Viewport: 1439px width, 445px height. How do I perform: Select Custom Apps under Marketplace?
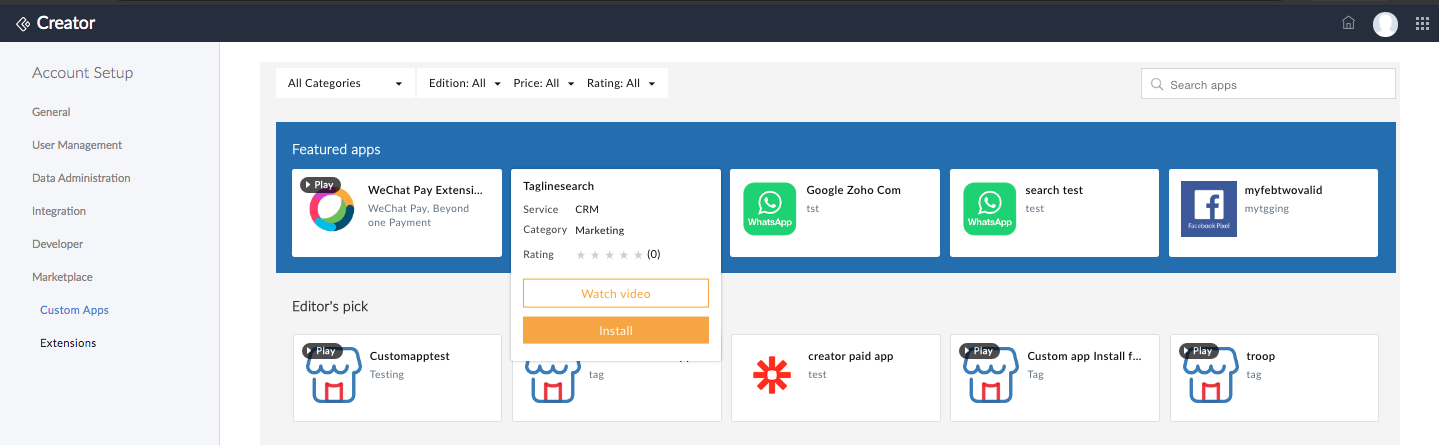(74, 310)
